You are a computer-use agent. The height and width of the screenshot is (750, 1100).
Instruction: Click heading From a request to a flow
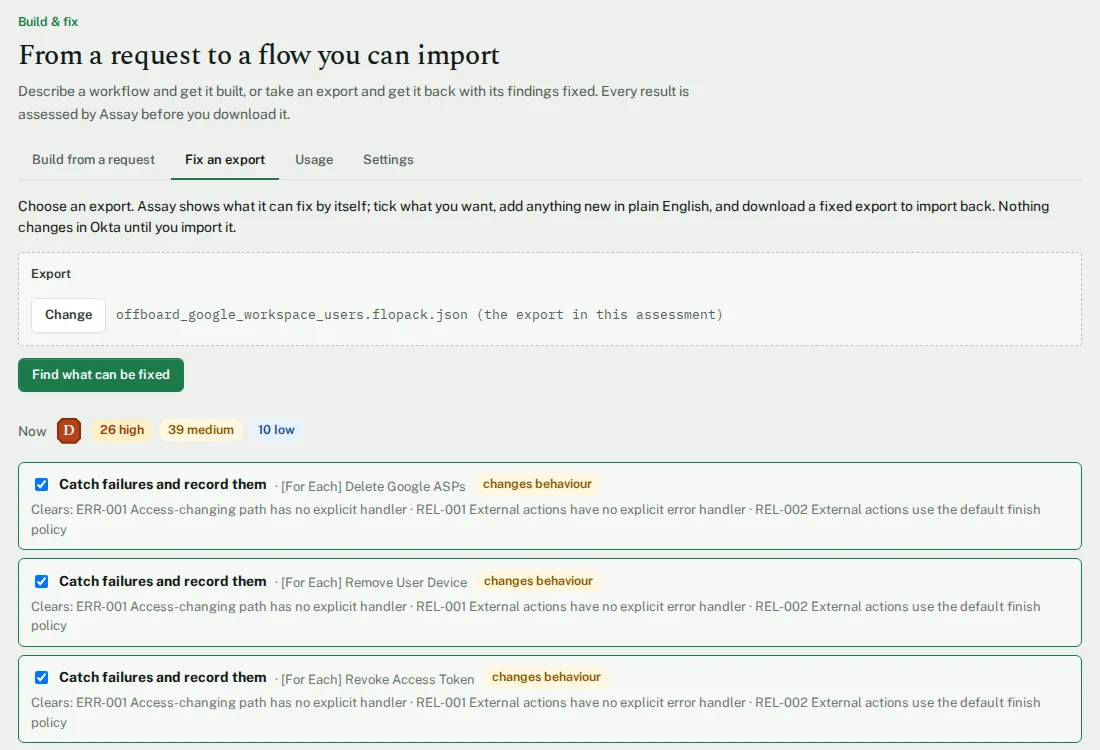[x=259, y=55]
